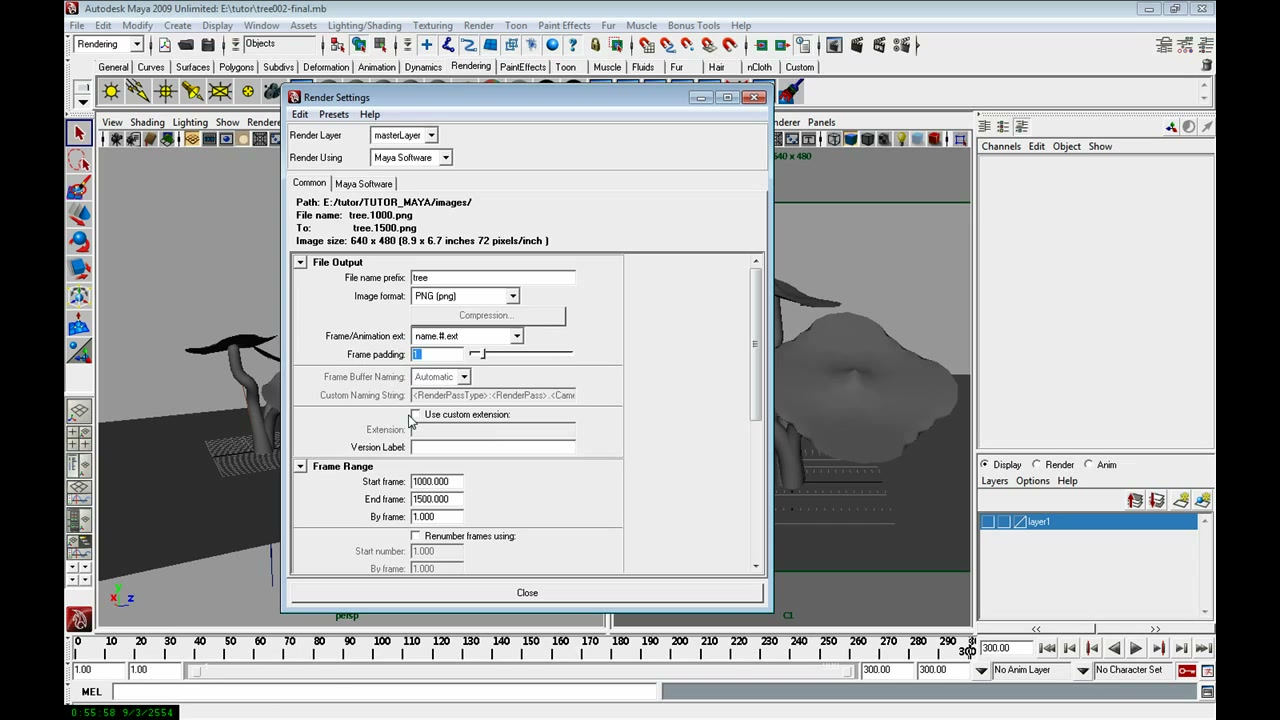Click the paint brush shelf icon
Image resolution: width=1280 pixels, height=720 pixels.
(790, 92)
